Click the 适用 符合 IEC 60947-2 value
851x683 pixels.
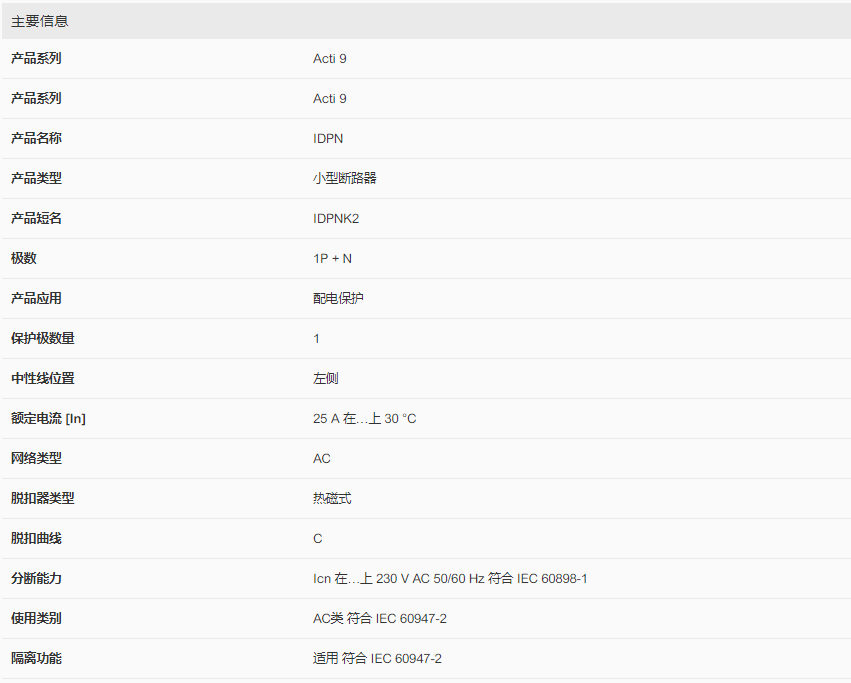pyautogui.click(x=377, y=659)
